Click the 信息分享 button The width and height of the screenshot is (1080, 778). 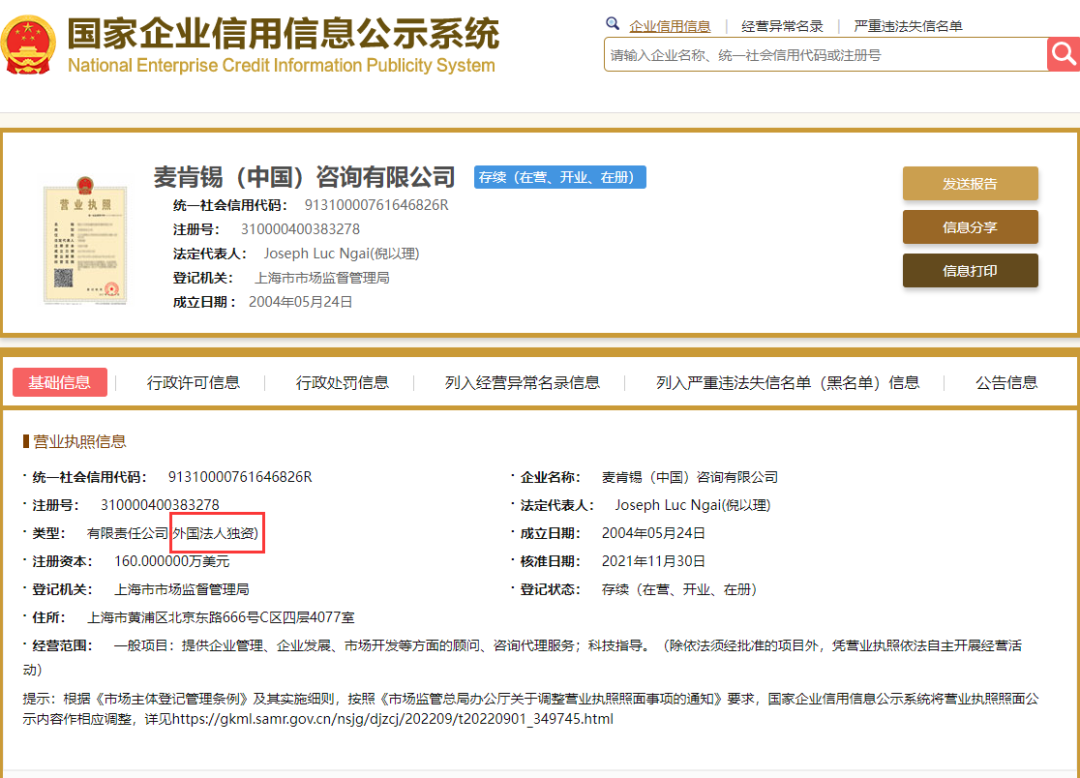coord(970,227)
